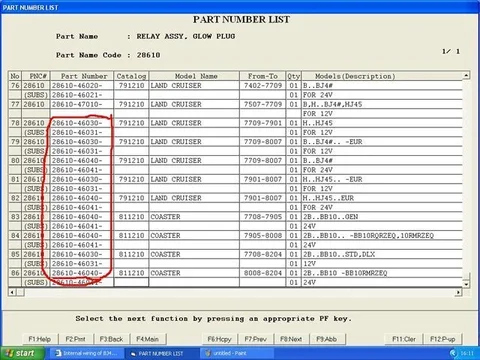480x360 pixels.
Task: Click the Qty column header
Action: coord(294,76)
